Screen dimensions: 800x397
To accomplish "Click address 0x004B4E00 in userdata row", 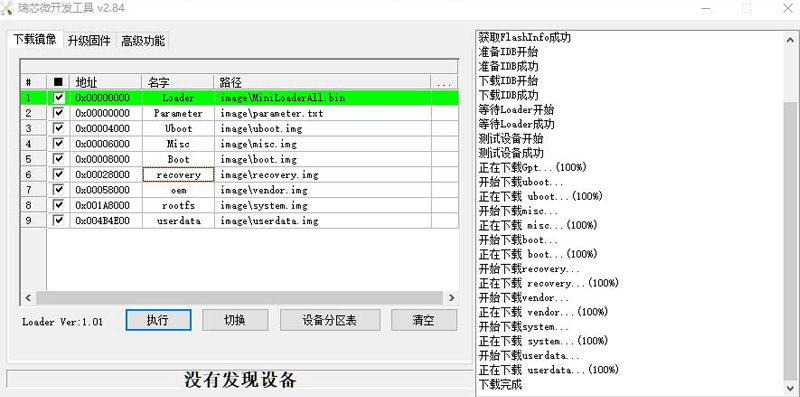I will tap(103, 220).
